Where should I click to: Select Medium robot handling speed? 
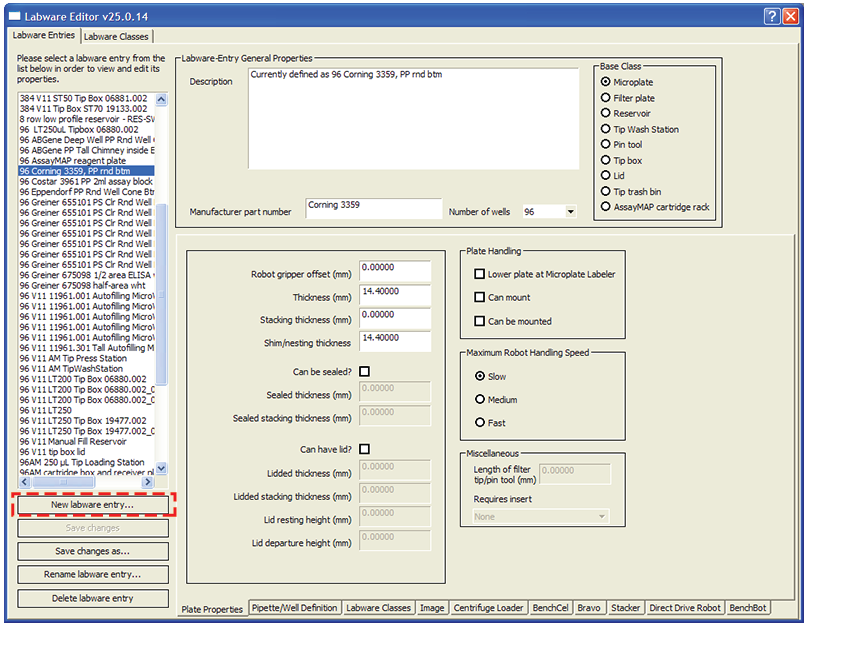[x=480, y=399]
